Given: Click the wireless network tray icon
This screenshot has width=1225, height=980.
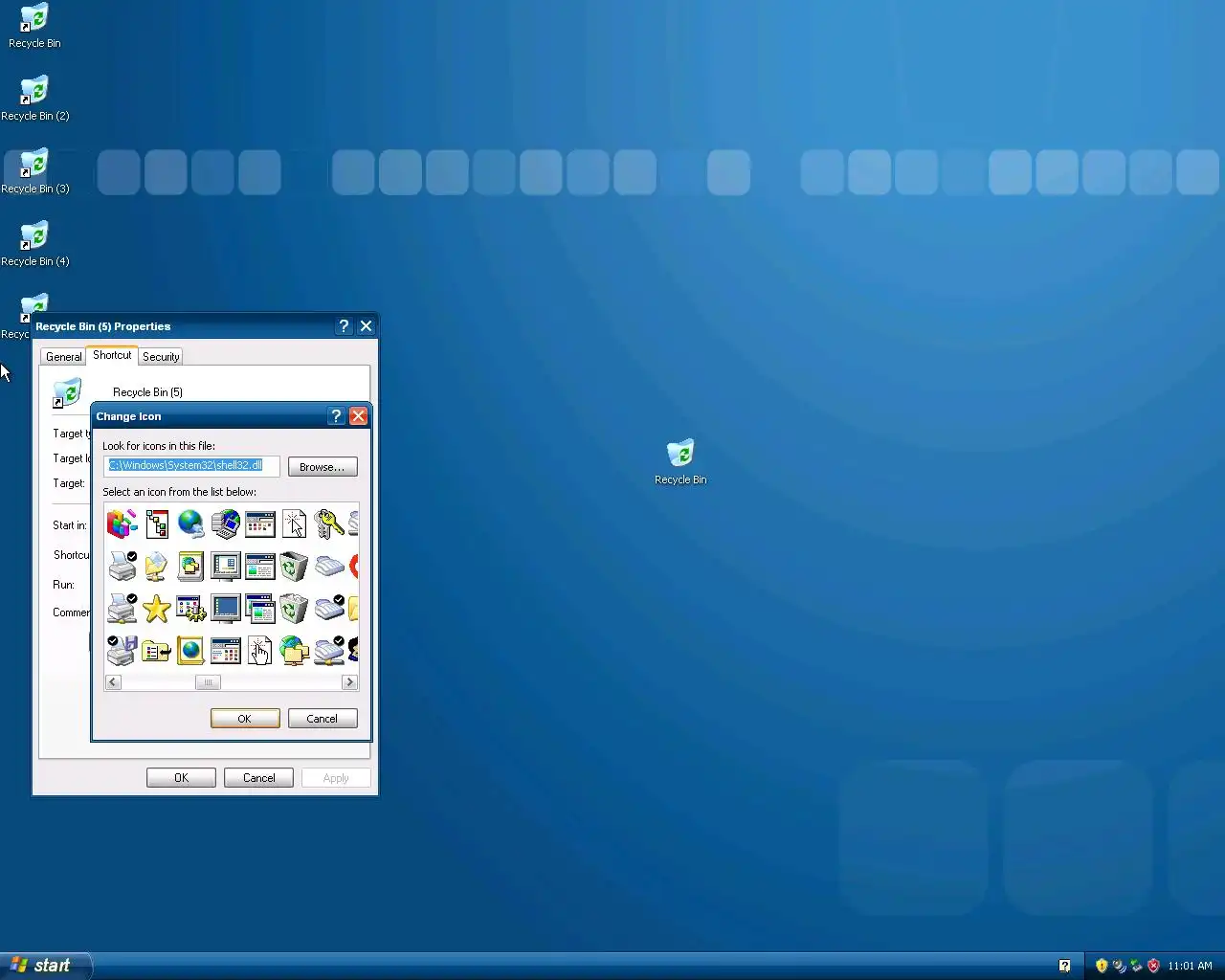Looking at the screenshot, I should [1119, 966].
